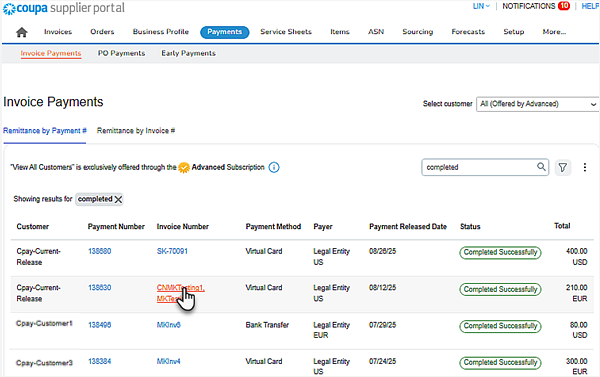
Task: Open the LIN user dropdown
Action: tap(481, 6)
